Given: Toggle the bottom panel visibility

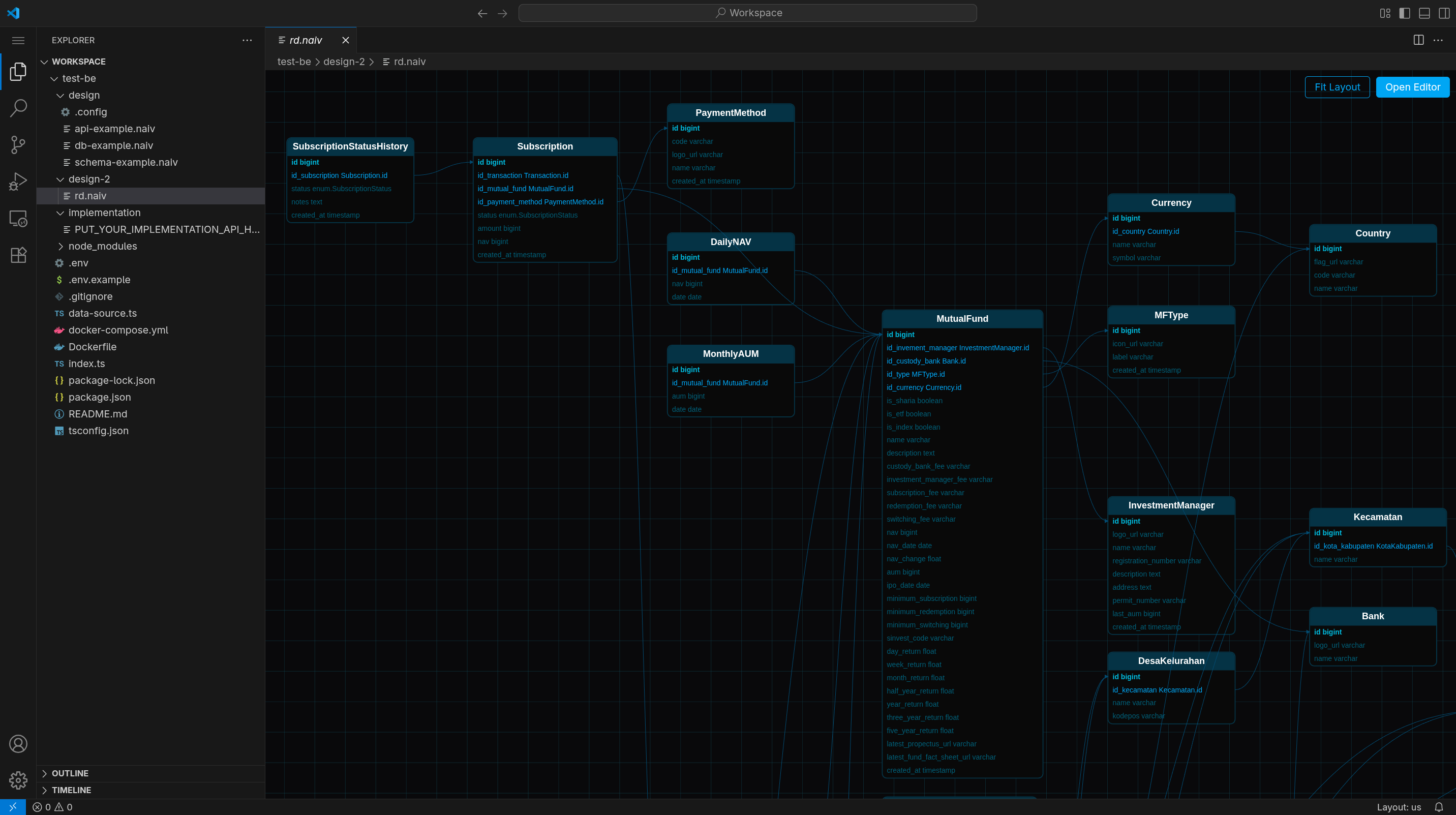Looking at the screenshot, I should click(1424, 13).
